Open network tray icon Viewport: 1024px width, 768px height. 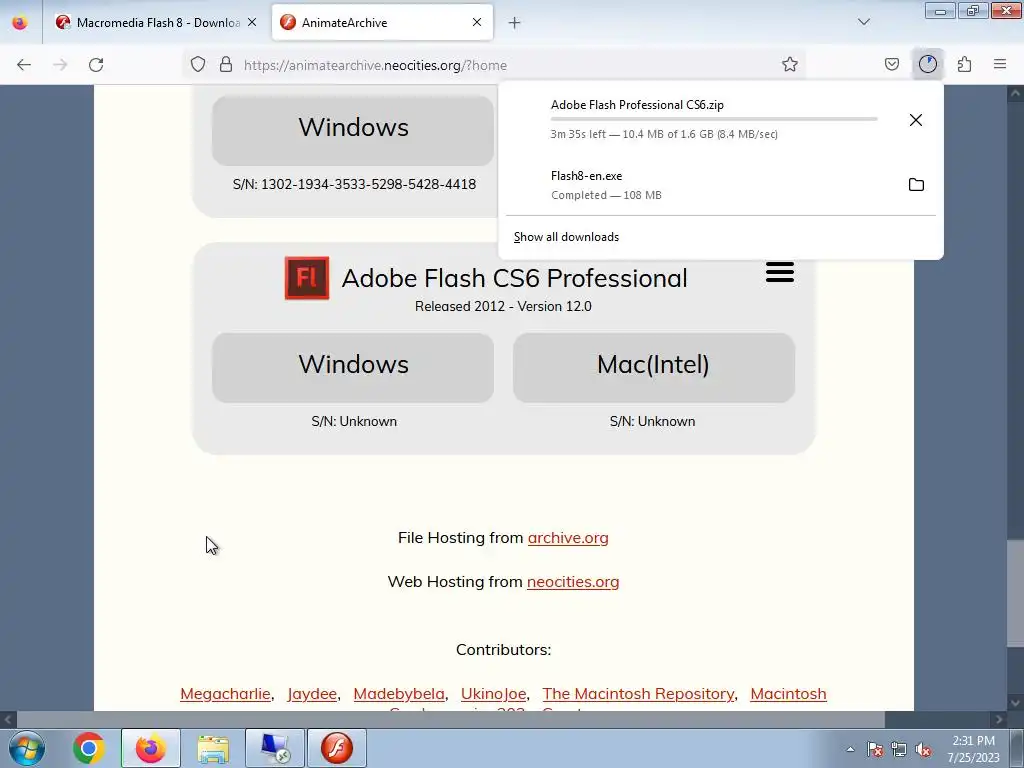899,750
